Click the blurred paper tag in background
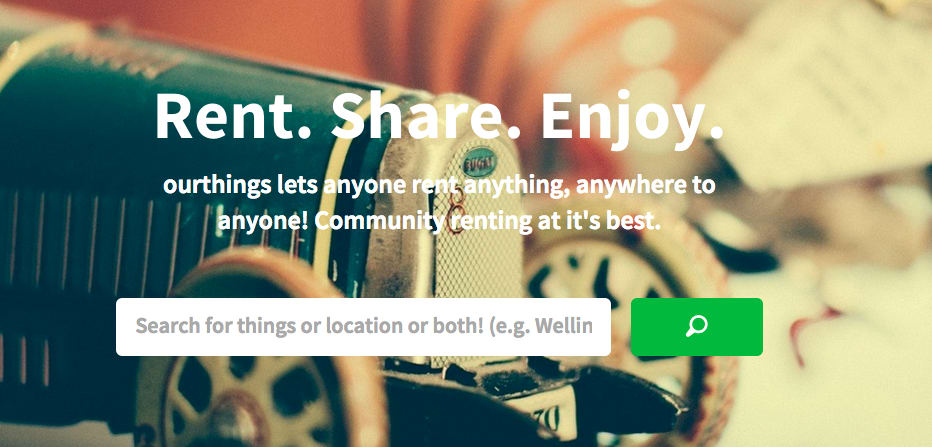This screenshot has height=447, width=932. [814, 89]
